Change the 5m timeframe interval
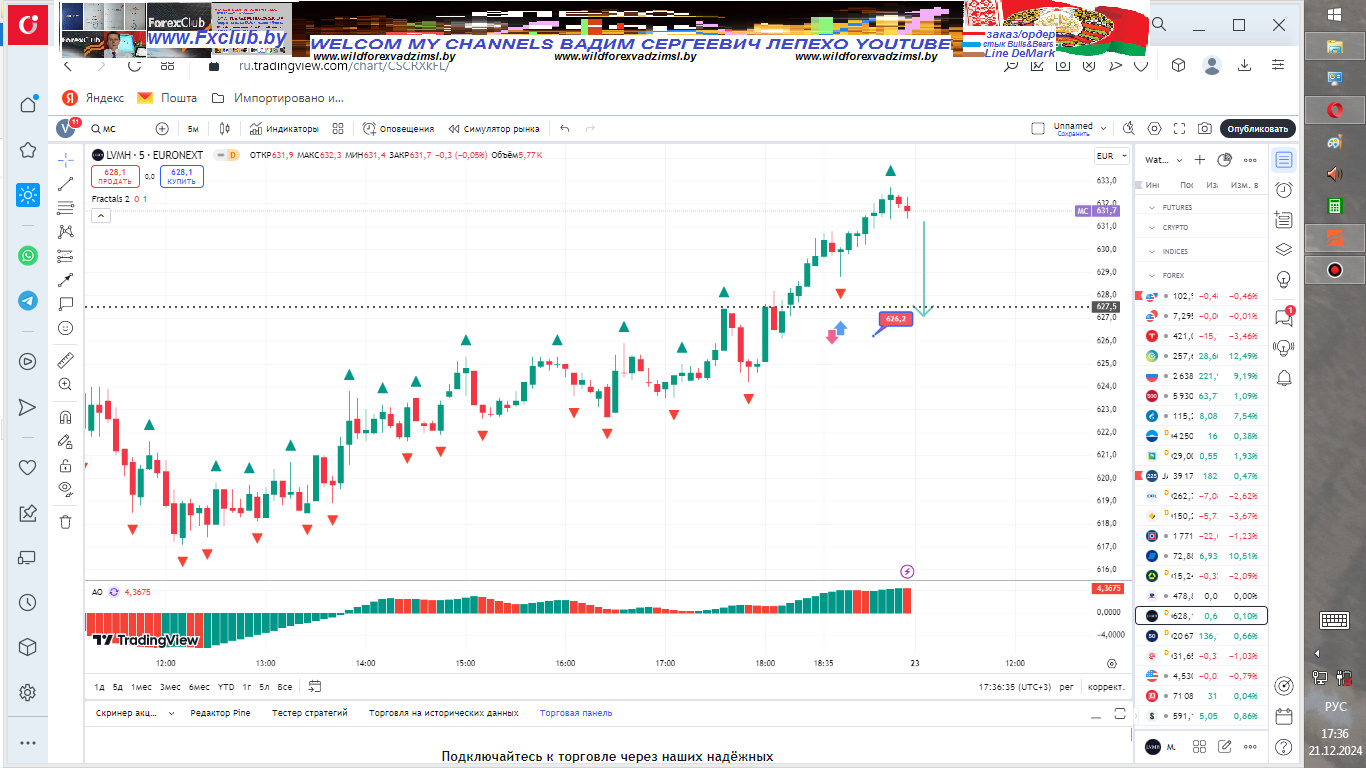1366x768 pixels. (x=193, y=129)
